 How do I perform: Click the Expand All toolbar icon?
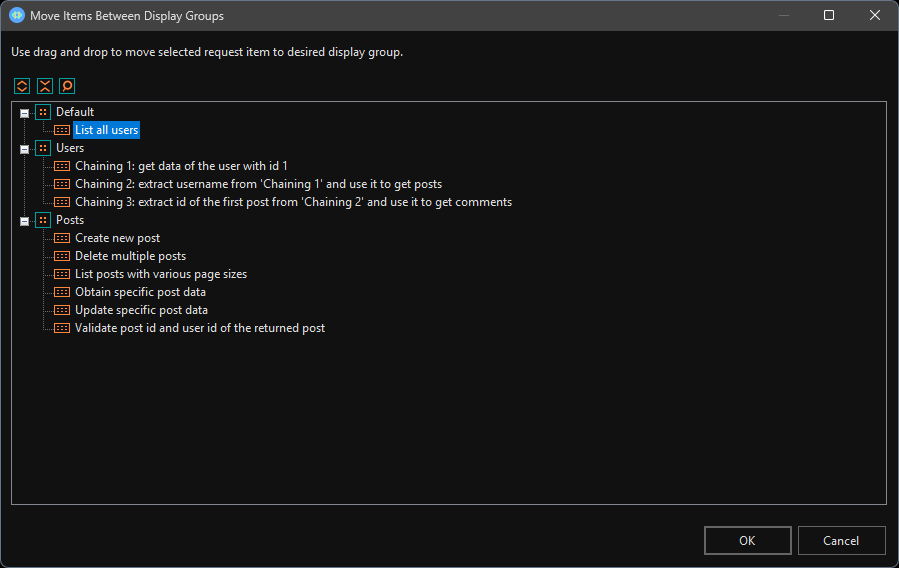point(22,86)
